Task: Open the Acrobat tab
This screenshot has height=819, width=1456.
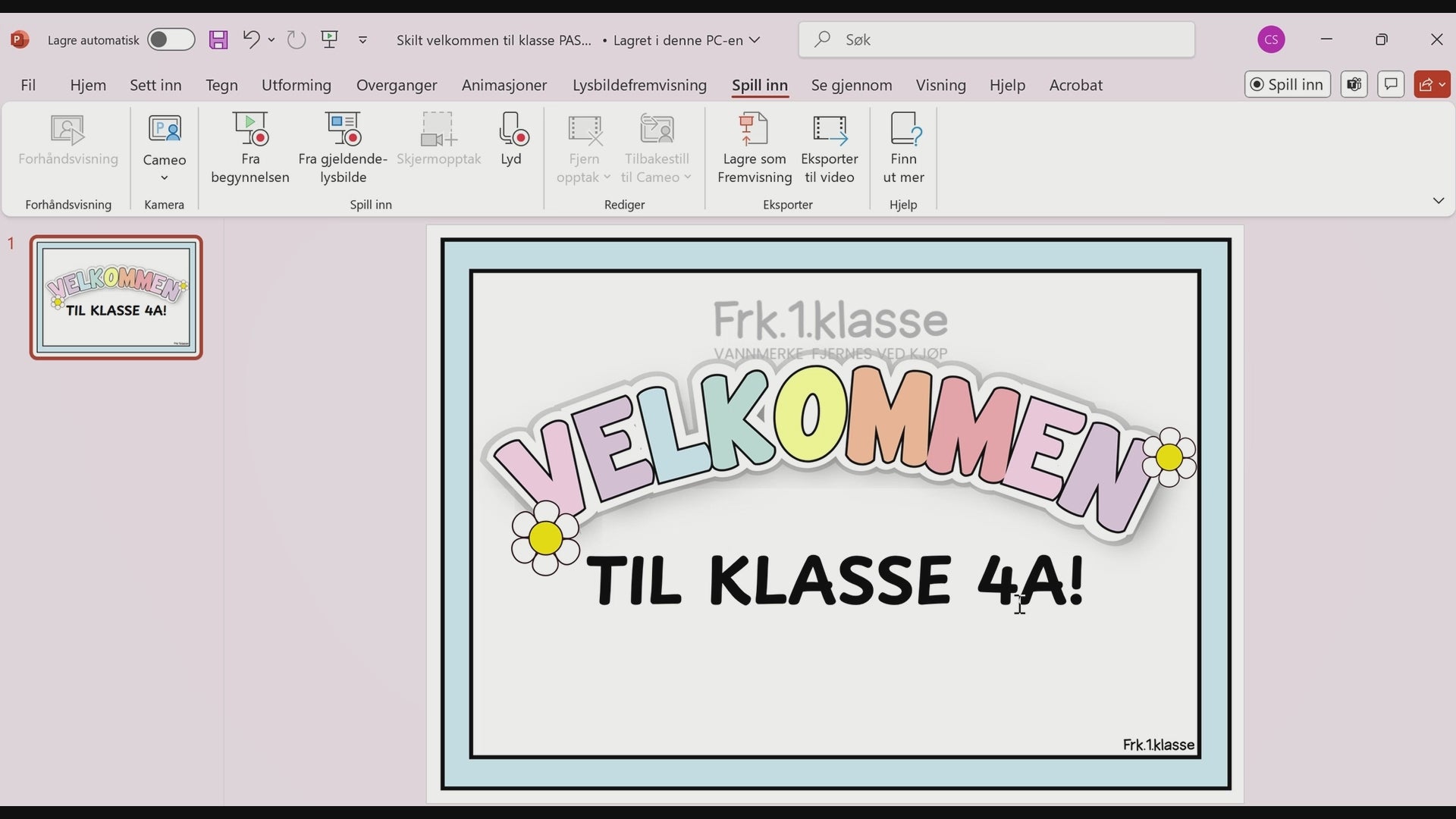Action: tap(1075, 85)
